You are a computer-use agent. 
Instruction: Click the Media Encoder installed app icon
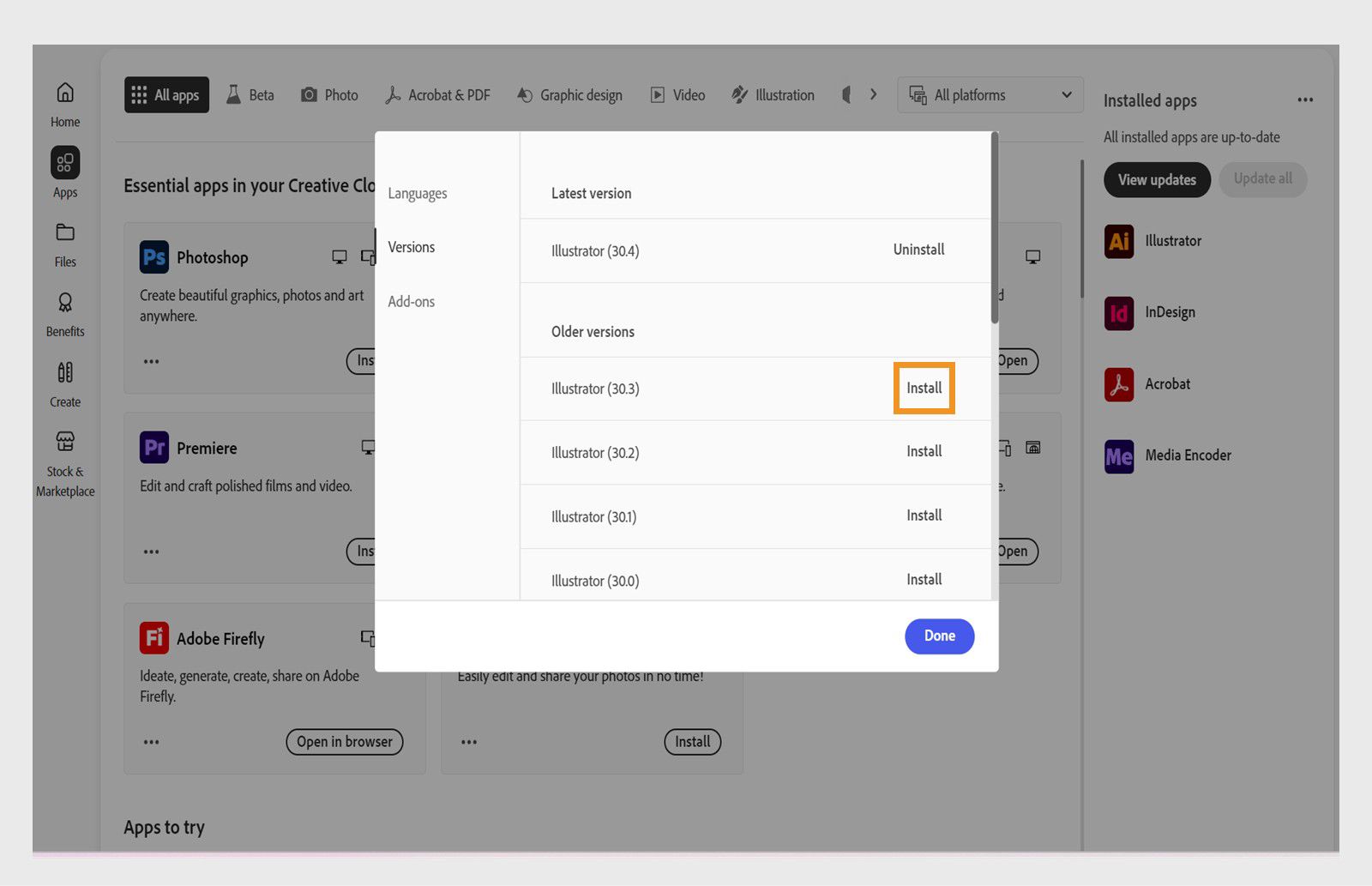(x=1118, y=455)
